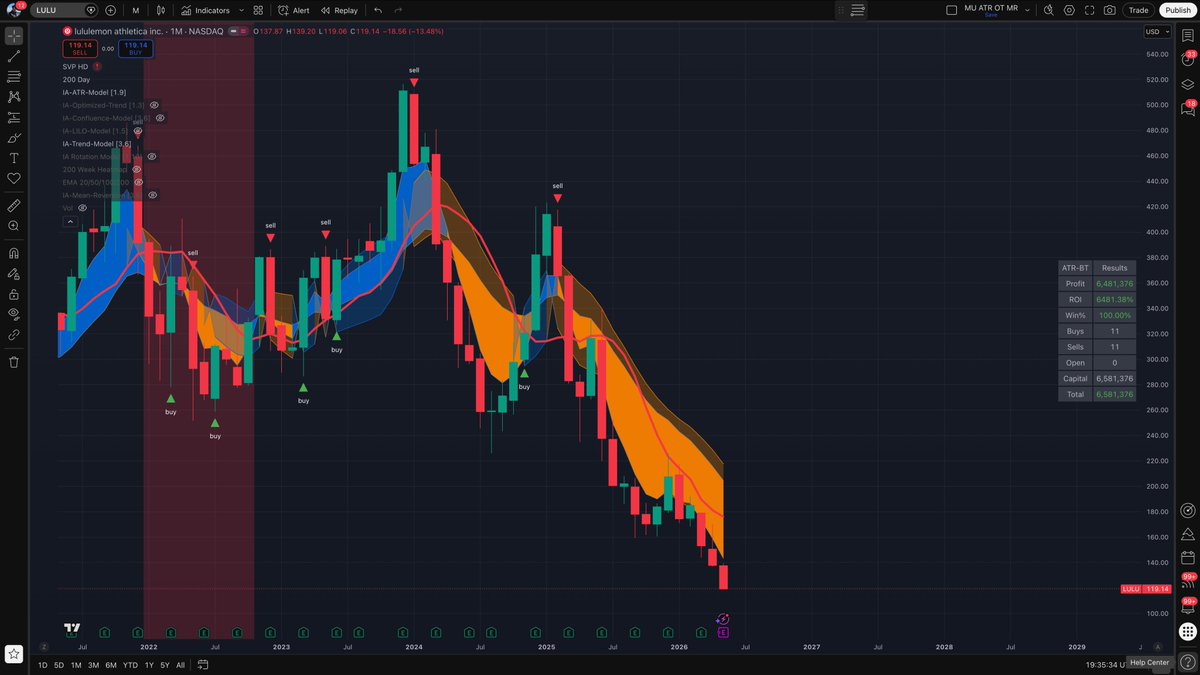The image size is (1200, 675).
Task: Start bar Replay mode
Action: 339,10
